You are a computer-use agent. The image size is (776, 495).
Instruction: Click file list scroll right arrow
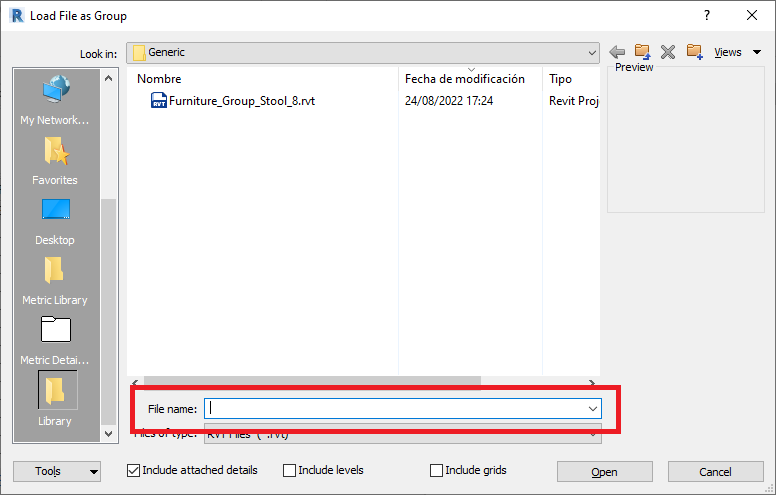(592, 382)
